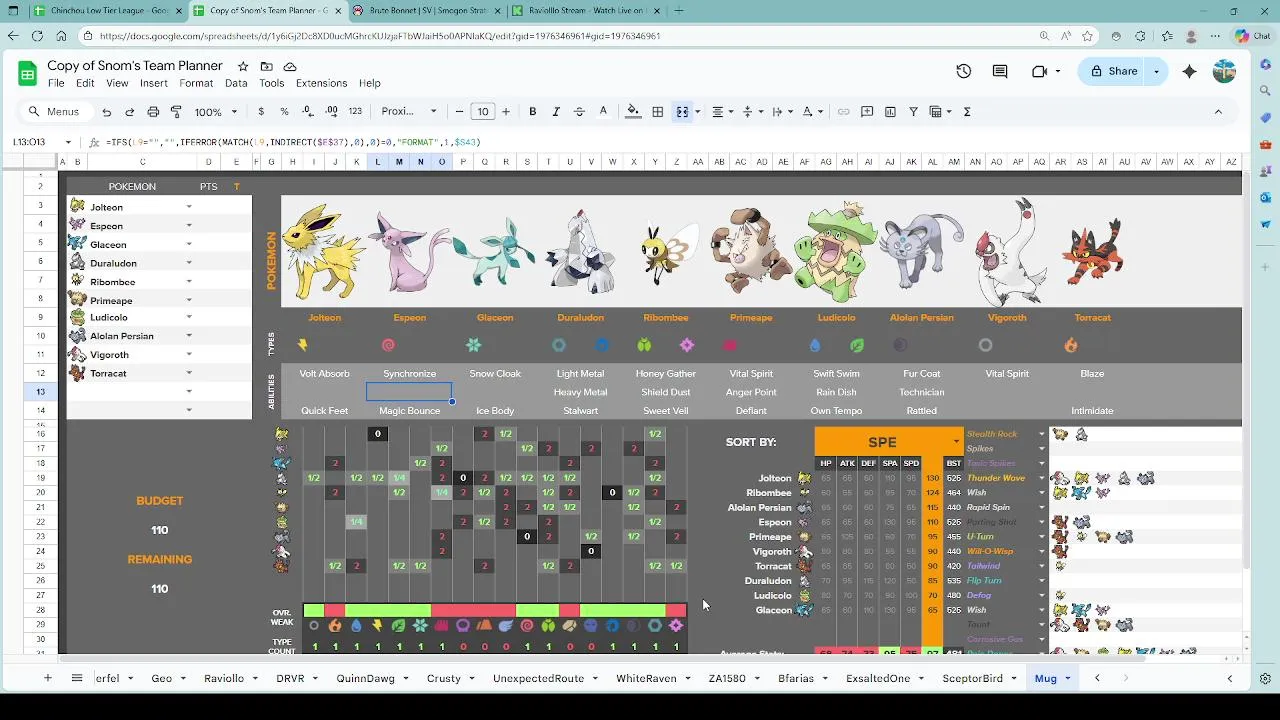
Task: Open the functions sigma menu
Action: [967, 112]
